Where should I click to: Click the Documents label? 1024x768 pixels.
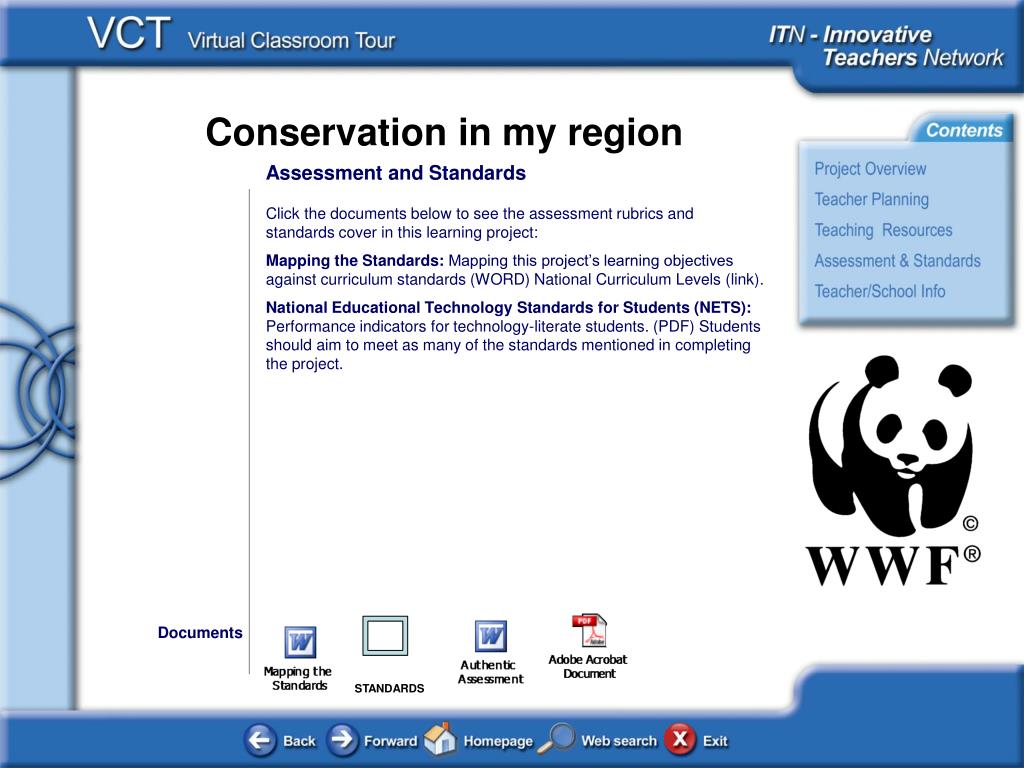[x=200, y=633]
